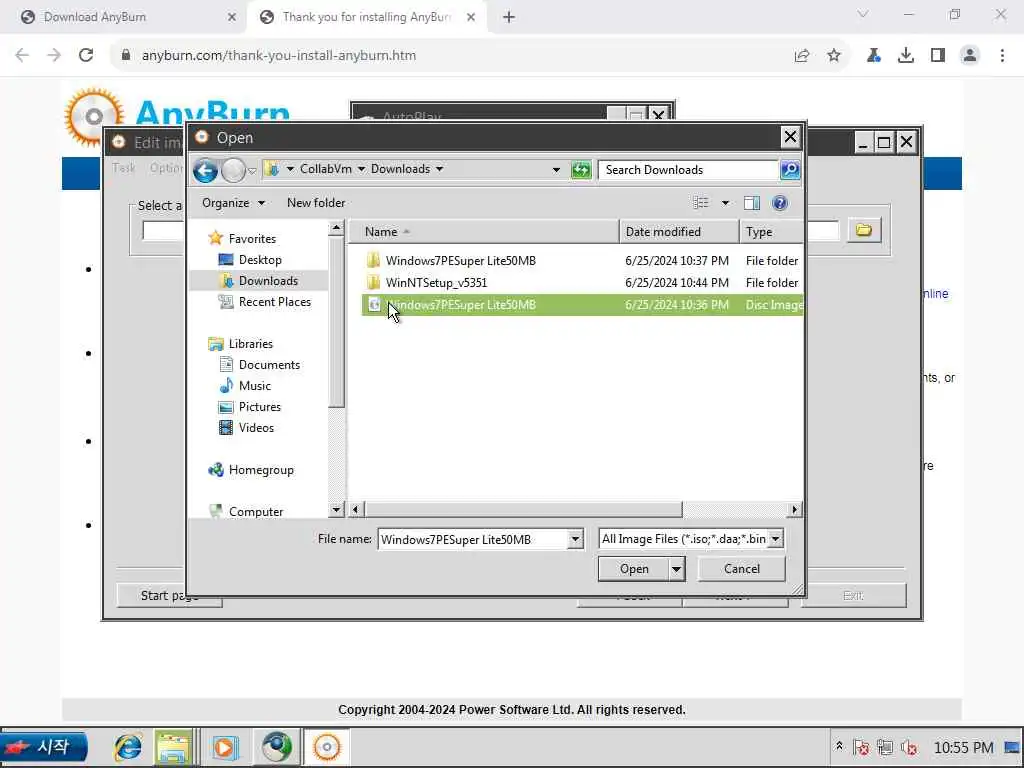
Task: Open the Open button's split arrow
Action: [677, 569]
